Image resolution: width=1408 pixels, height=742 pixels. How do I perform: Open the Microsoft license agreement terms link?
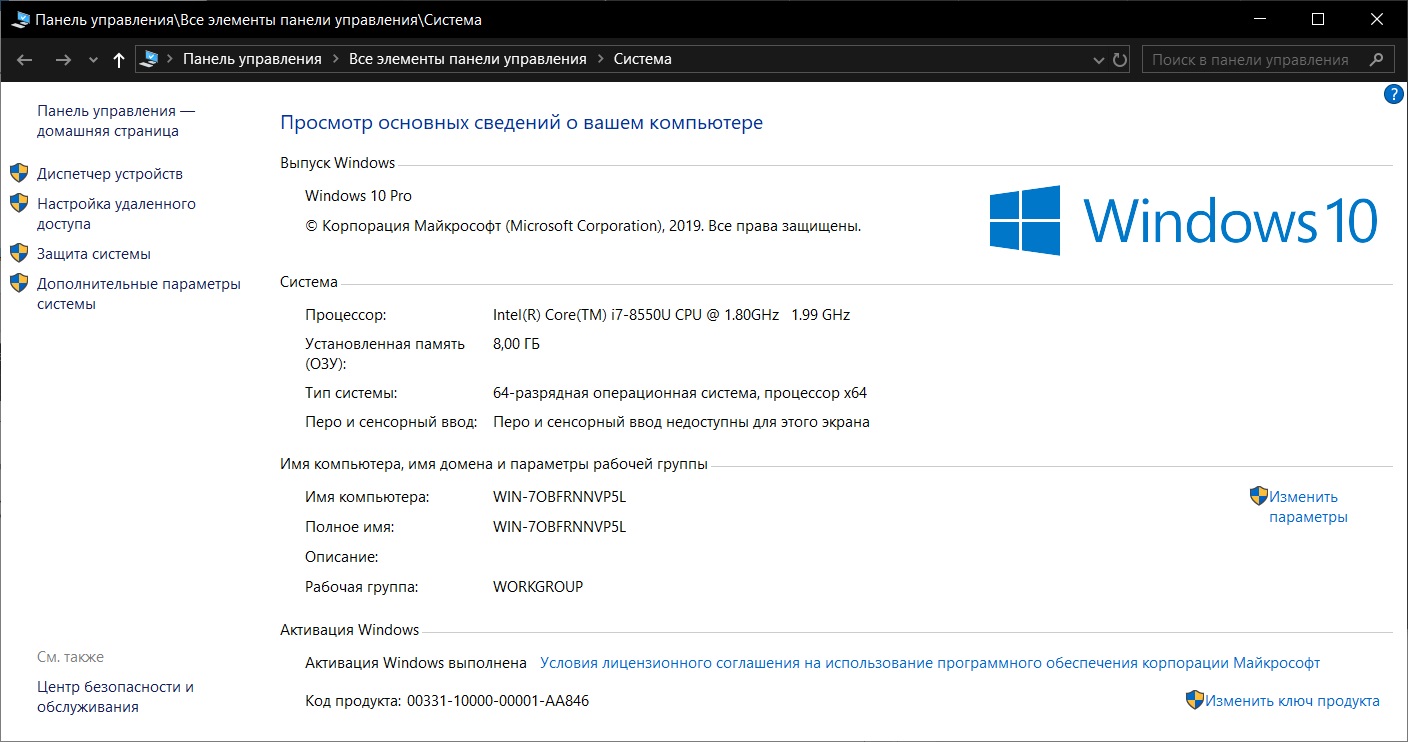pos(930,663)
